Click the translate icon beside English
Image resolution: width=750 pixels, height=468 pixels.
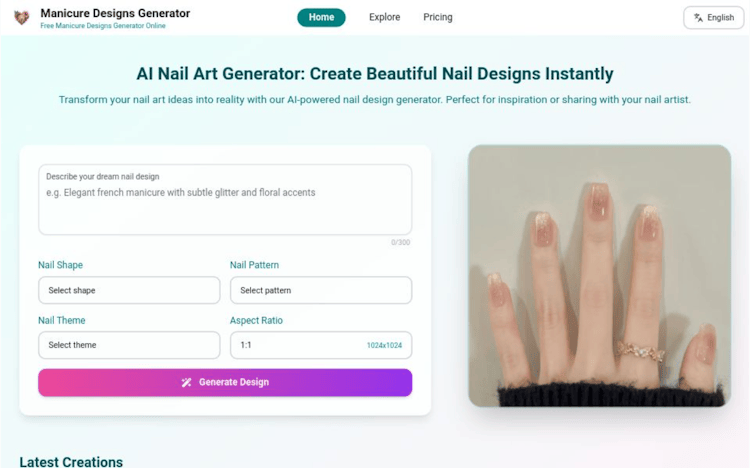click(698, 17)
